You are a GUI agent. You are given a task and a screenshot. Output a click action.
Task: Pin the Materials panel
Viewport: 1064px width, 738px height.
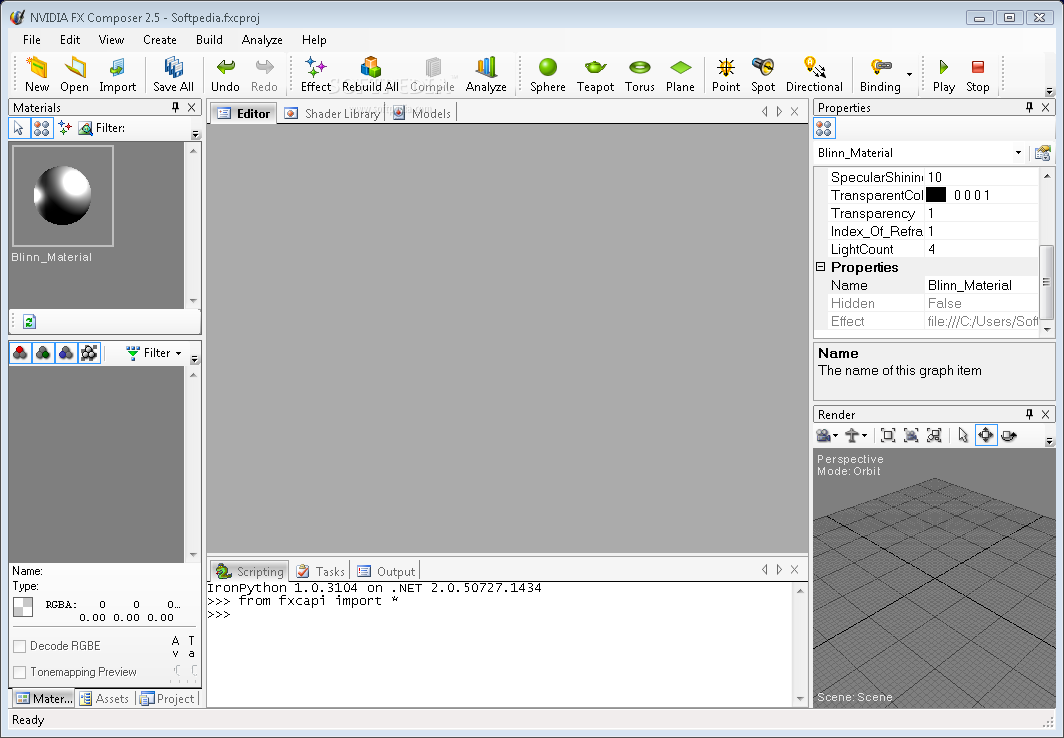click(x=175, y=107)
